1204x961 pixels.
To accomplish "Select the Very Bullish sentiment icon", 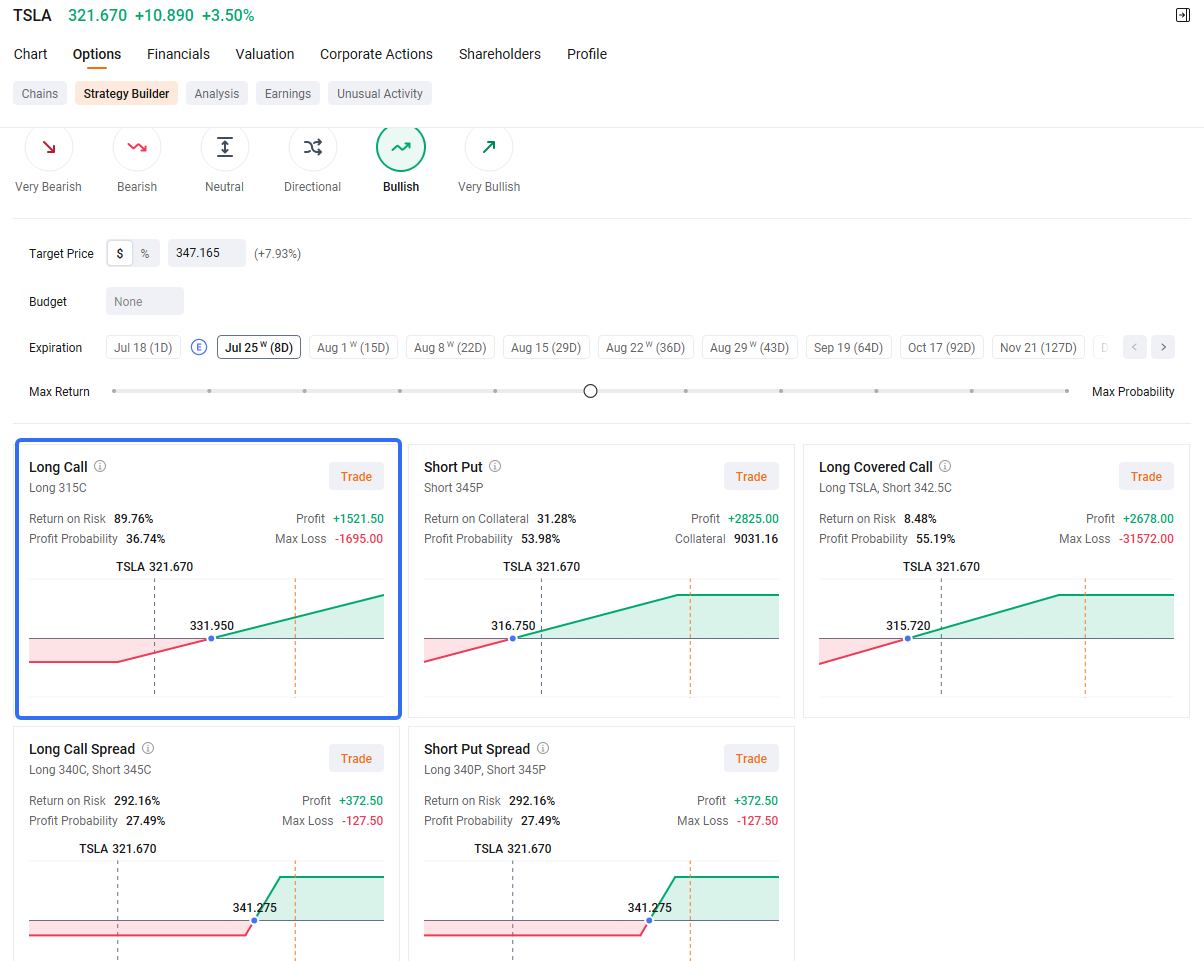I will click(489, 148).
